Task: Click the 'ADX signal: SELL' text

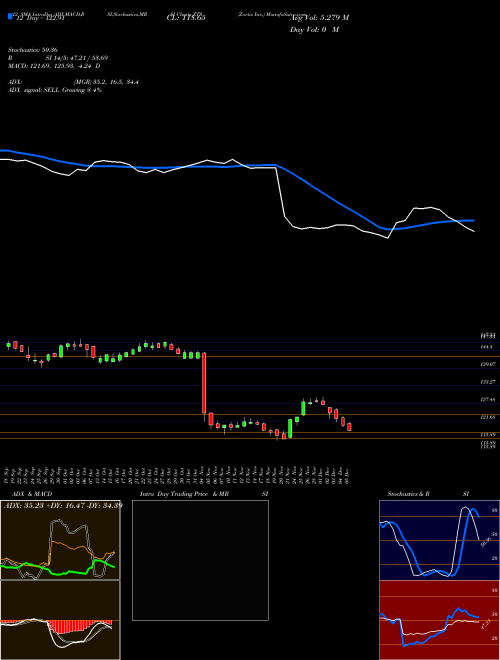Action: [x=34, y=90]
